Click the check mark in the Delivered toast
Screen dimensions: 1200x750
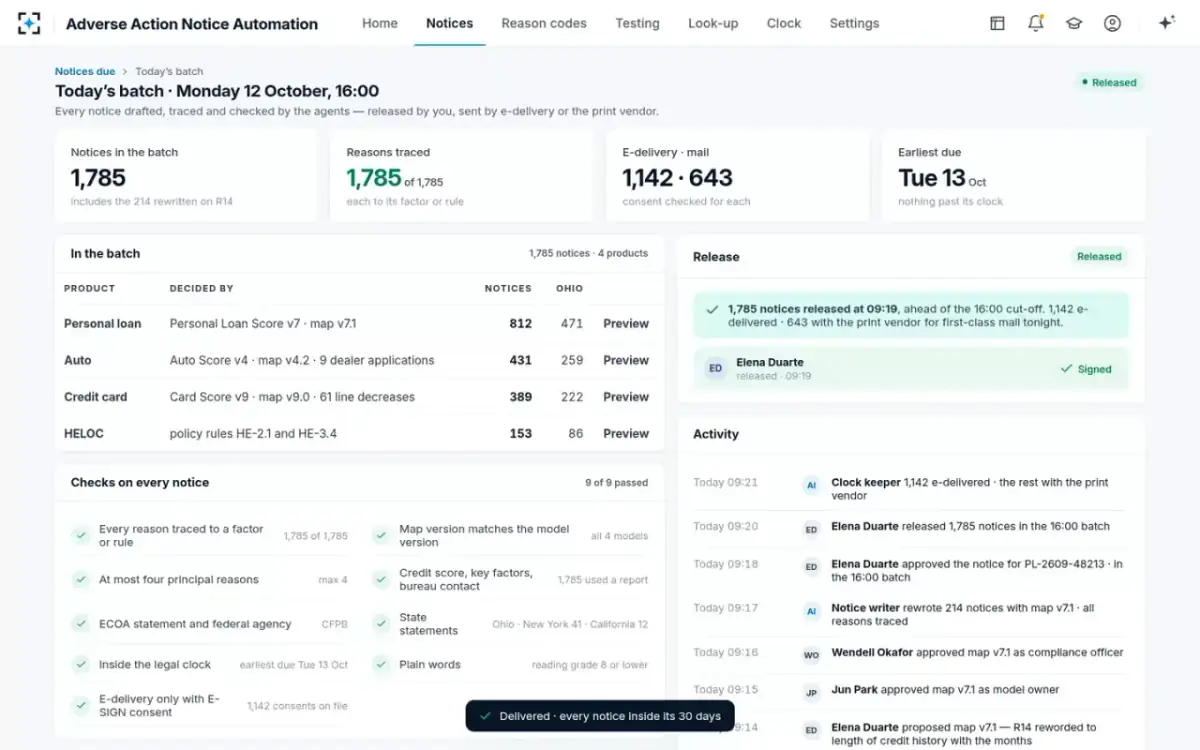[x=485, y=716]
